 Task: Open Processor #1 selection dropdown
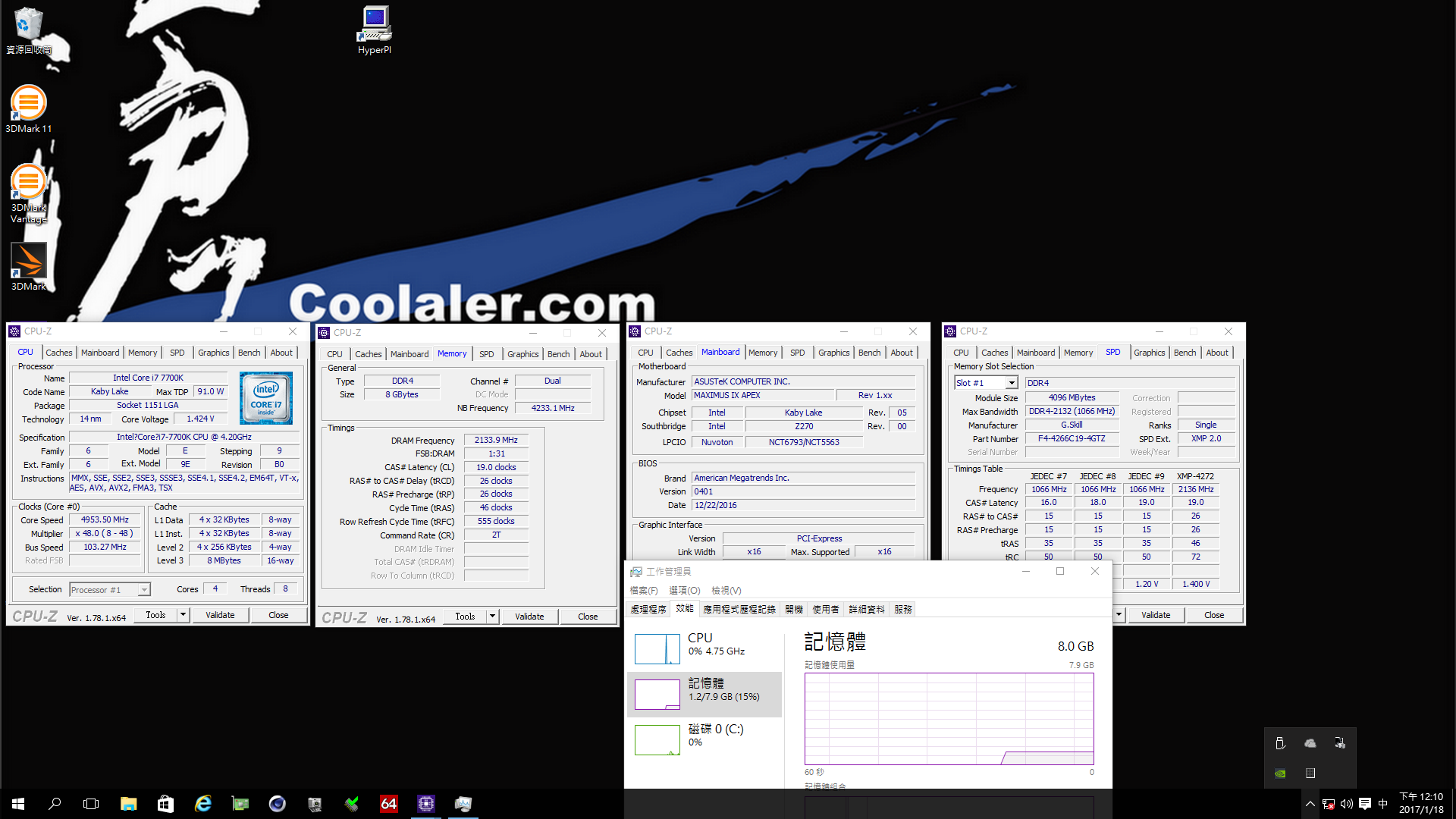click(144, 590)
